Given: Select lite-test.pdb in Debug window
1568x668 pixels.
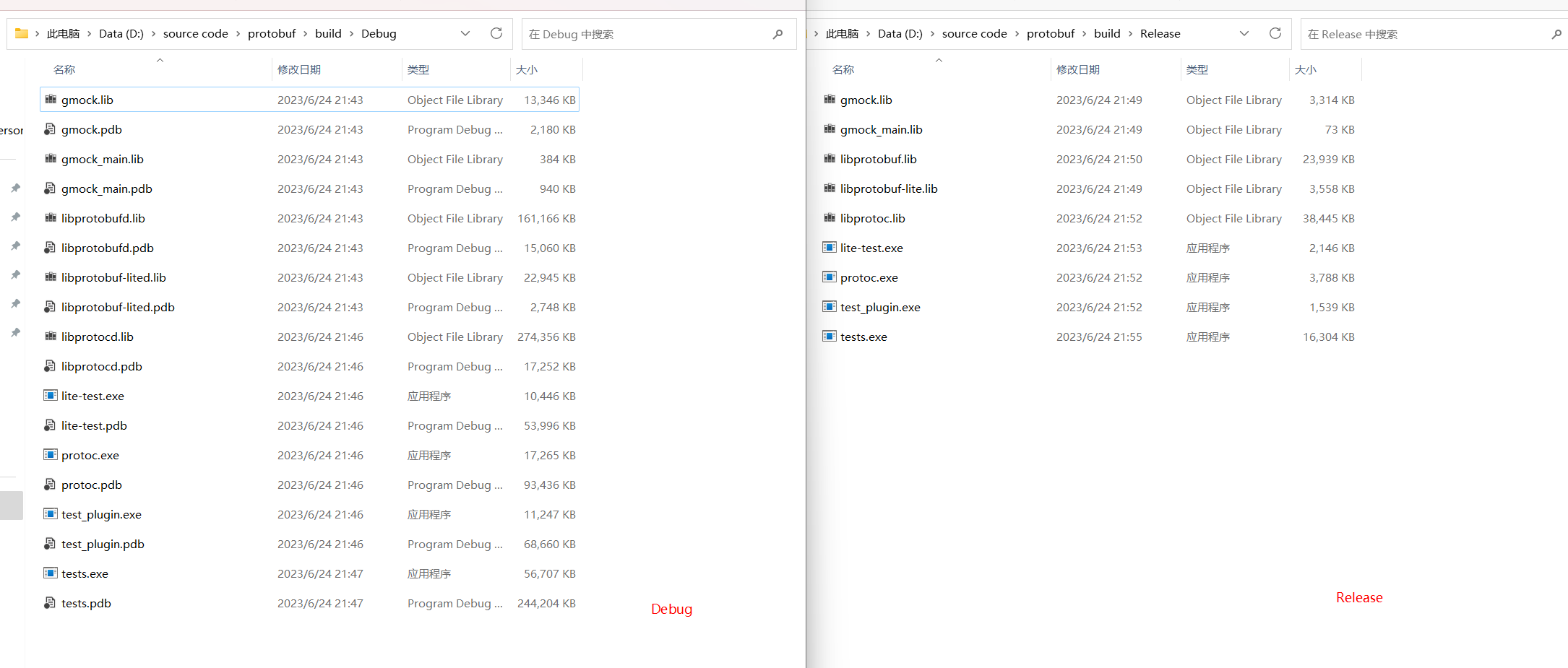Looking at the screenshot, I should [x=94, y=425].
